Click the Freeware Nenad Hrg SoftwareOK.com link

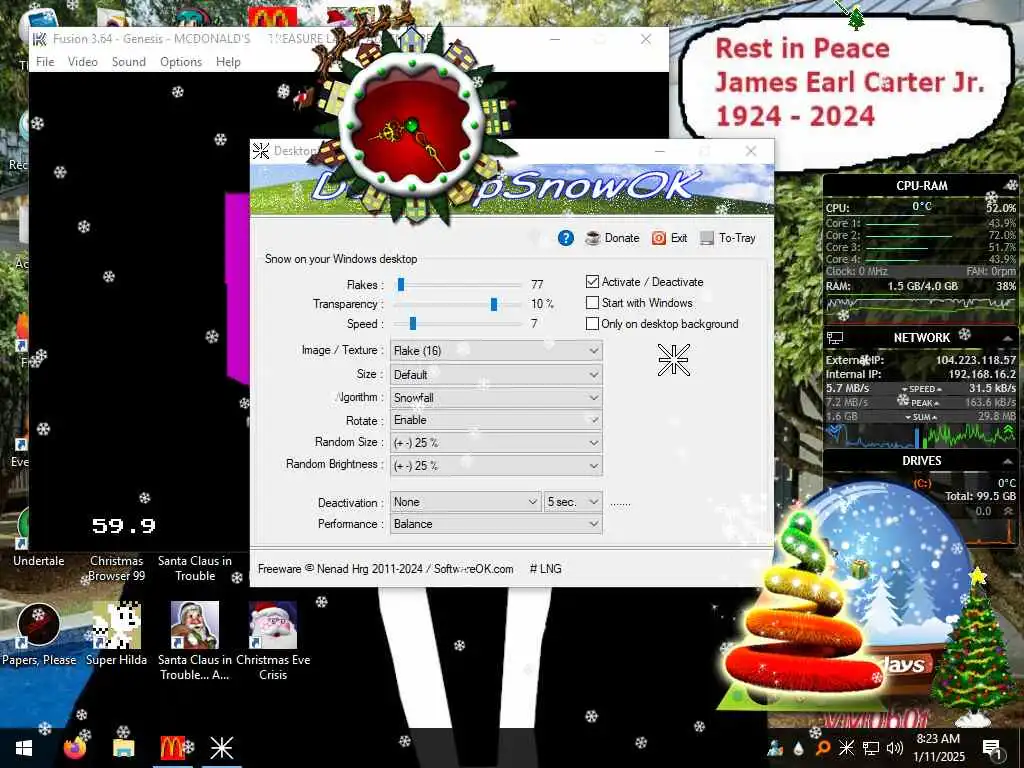(385, 569)
